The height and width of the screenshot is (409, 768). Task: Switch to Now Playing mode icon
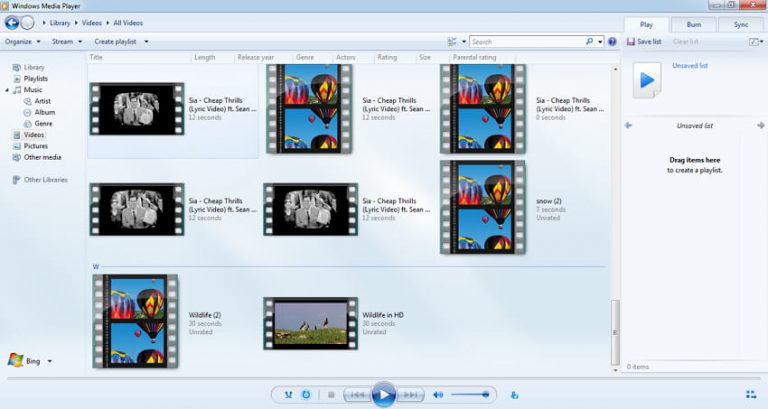[751, 394]
